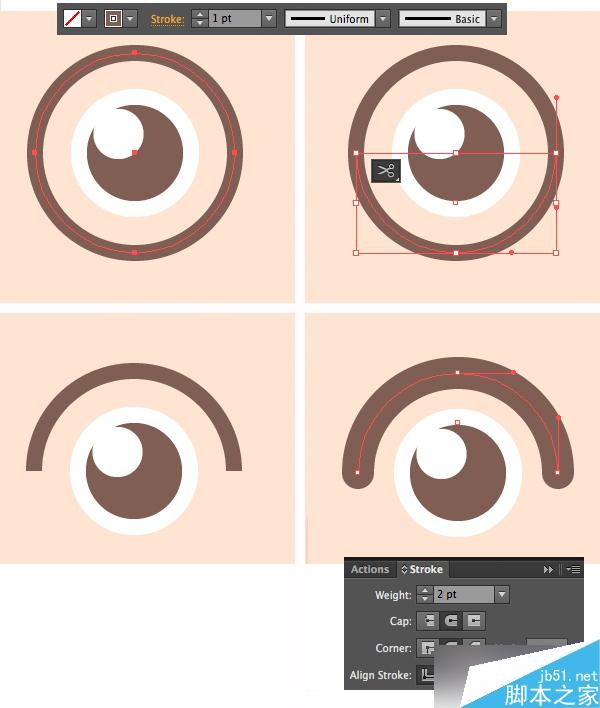600x708 pixels.
Task: Open the Stroke panel options menu
Action: coord(573,569)
